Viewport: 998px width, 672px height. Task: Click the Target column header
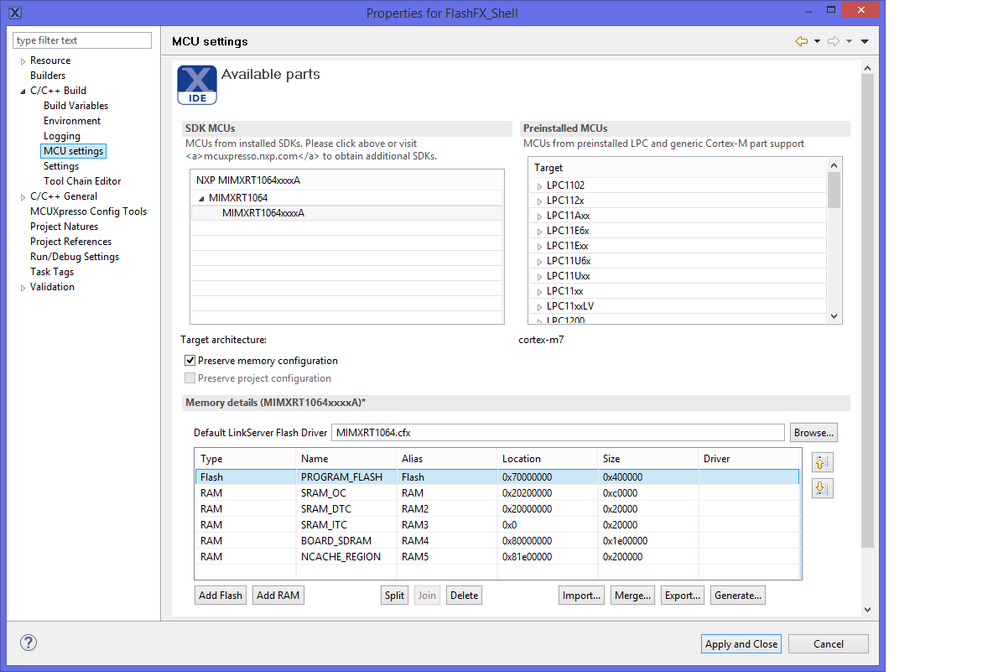(x=678, y=168)
